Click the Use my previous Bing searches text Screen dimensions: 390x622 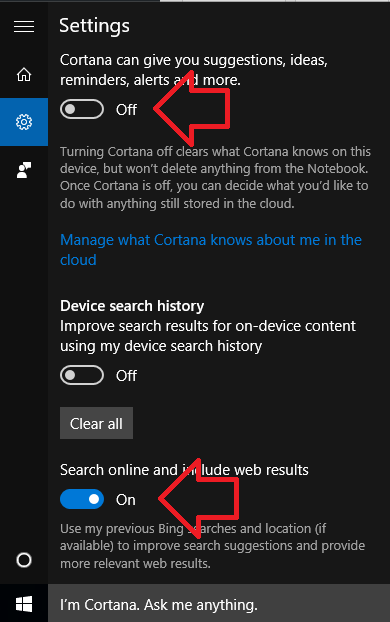(x=212, y=546)
